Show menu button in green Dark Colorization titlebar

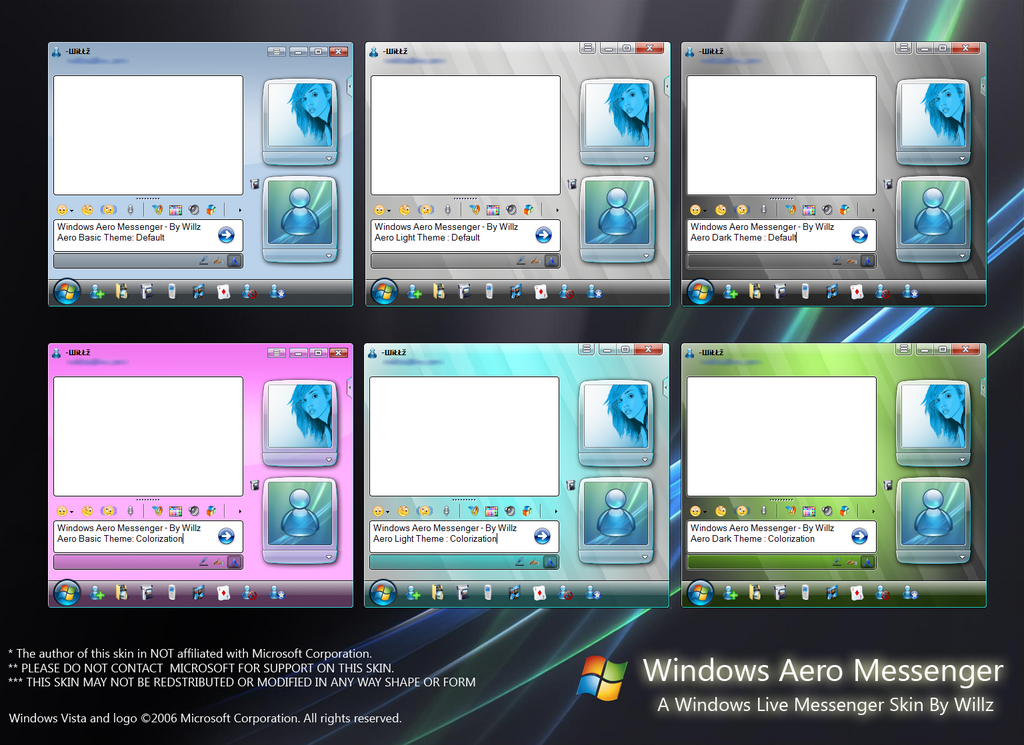point(904,349)
